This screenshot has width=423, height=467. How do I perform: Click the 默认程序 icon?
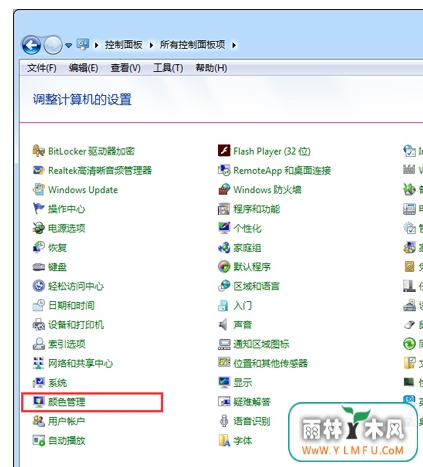(224, 267)
